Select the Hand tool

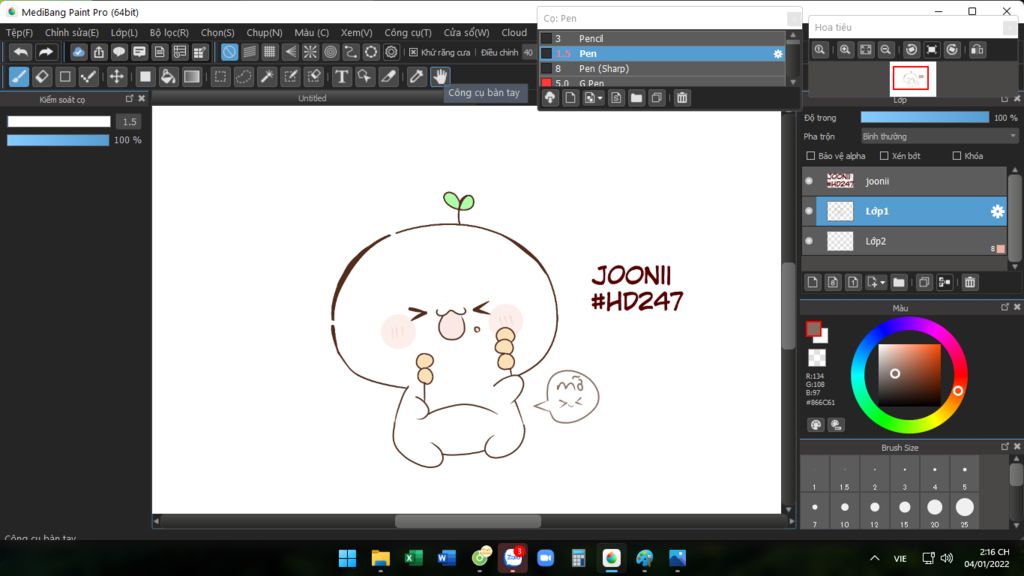(x=440, y=76)
